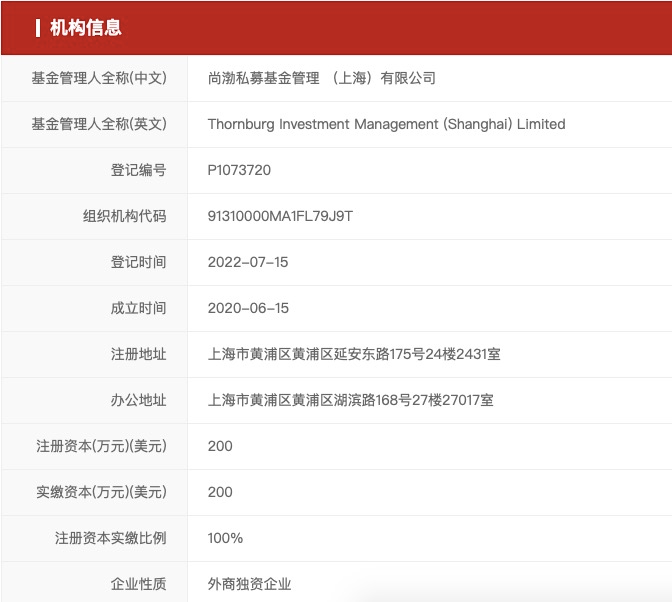Click the 注册资本实缴比例 label
Screen dimensions: 672x602
click(111, 538)
